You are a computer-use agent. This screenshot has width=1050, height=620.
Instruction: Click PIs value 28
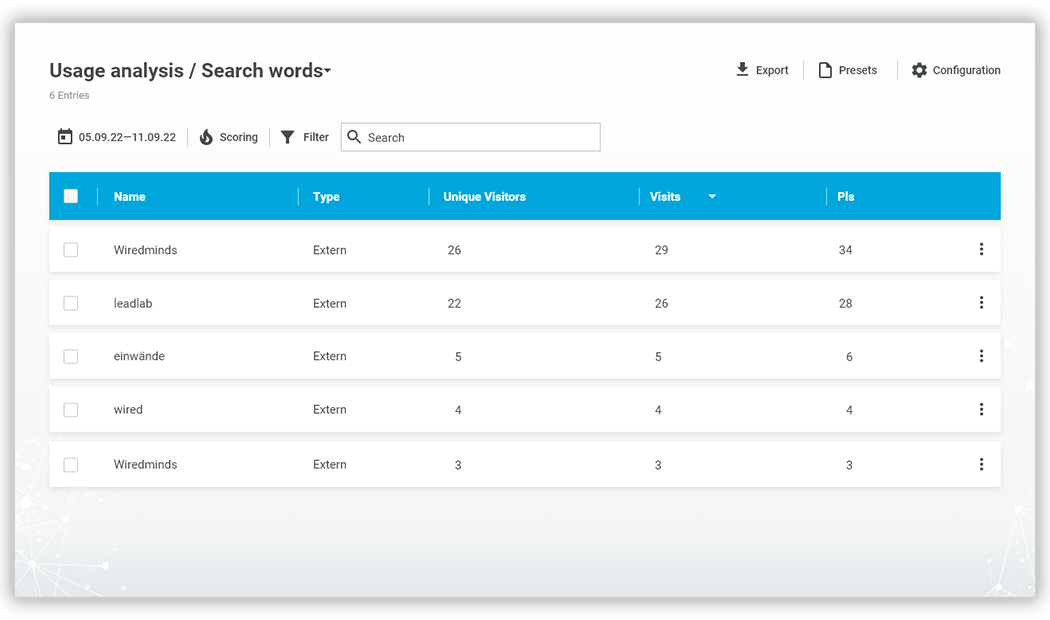tap(845, 303)
